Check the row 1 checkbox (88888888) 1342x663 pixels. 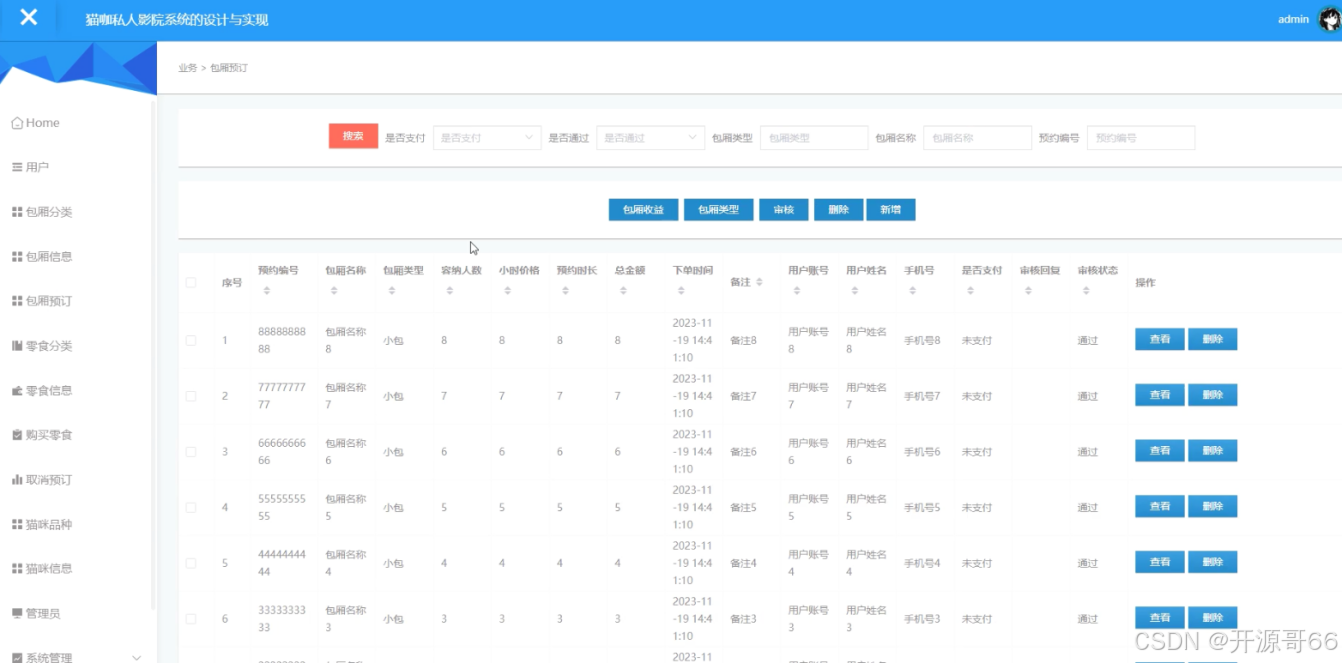191,340
